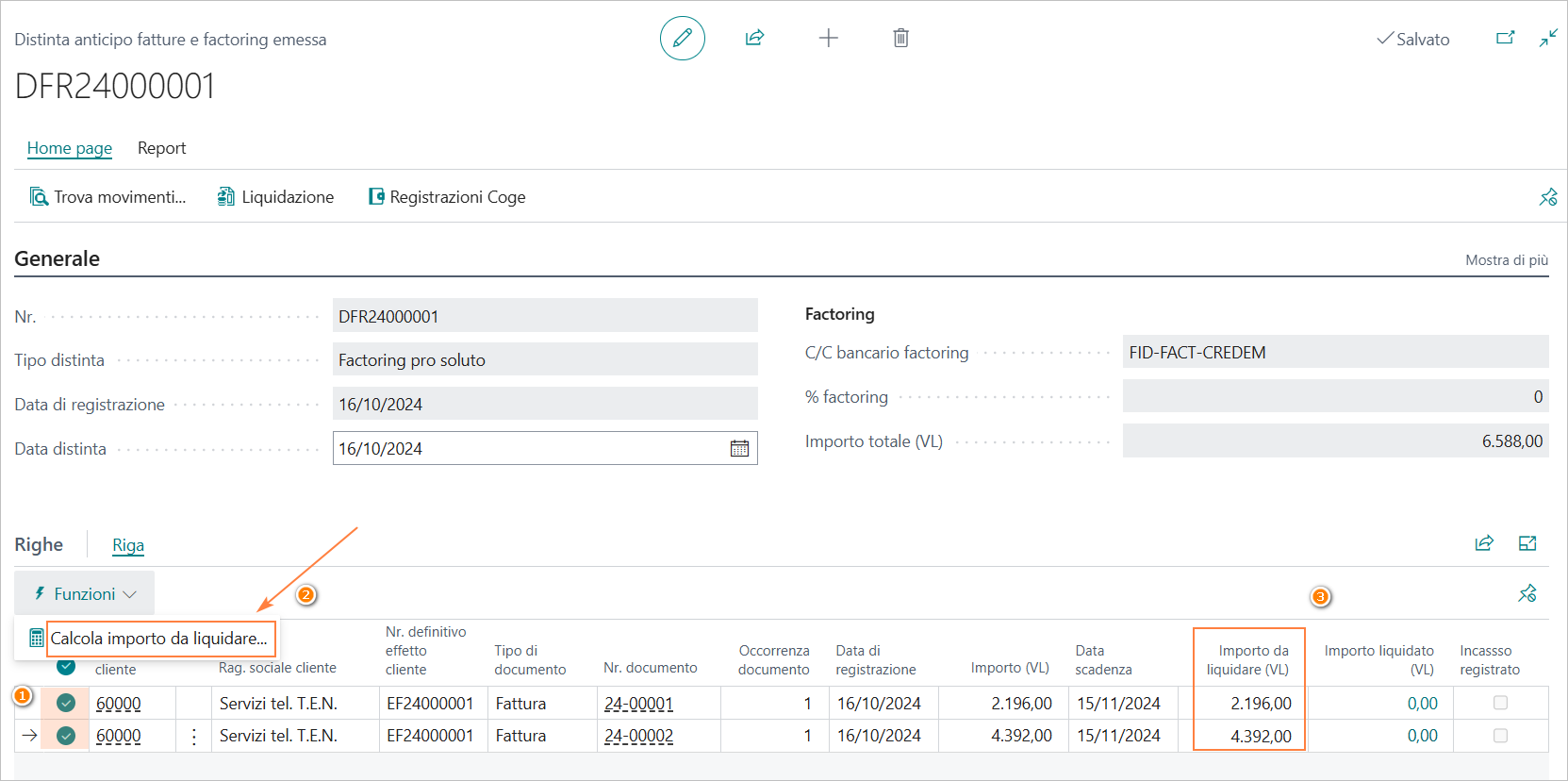Toggle select-all checkmark in table header
The width and height of the screenshot is (1568, 781).
point(66,667)
